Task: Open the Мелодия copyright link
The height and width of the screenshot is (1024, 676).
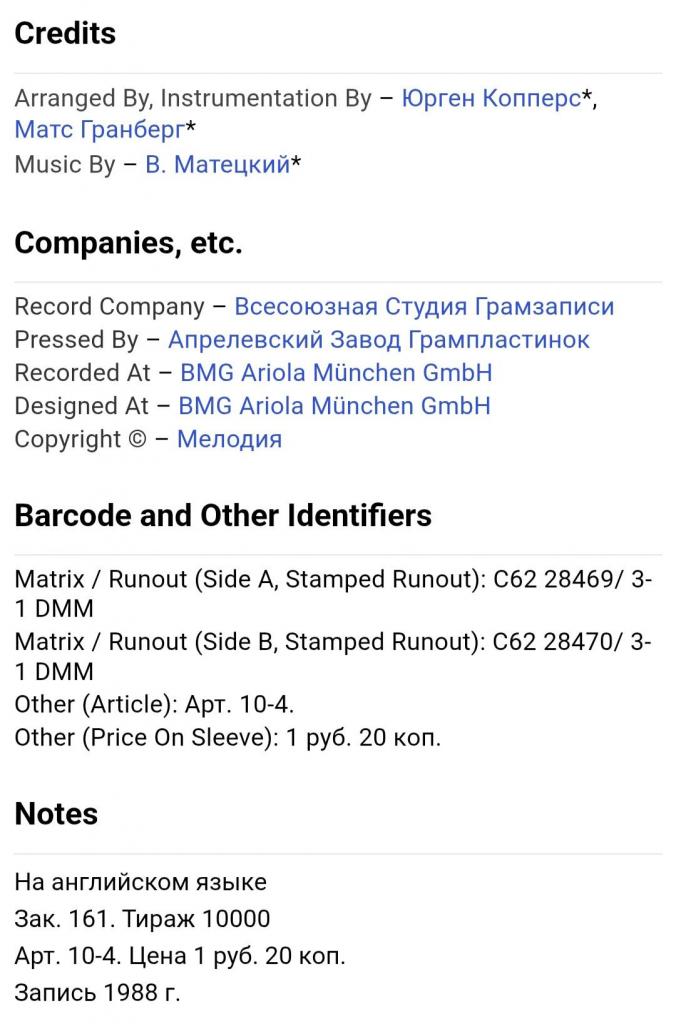Action: pos(229,440)
